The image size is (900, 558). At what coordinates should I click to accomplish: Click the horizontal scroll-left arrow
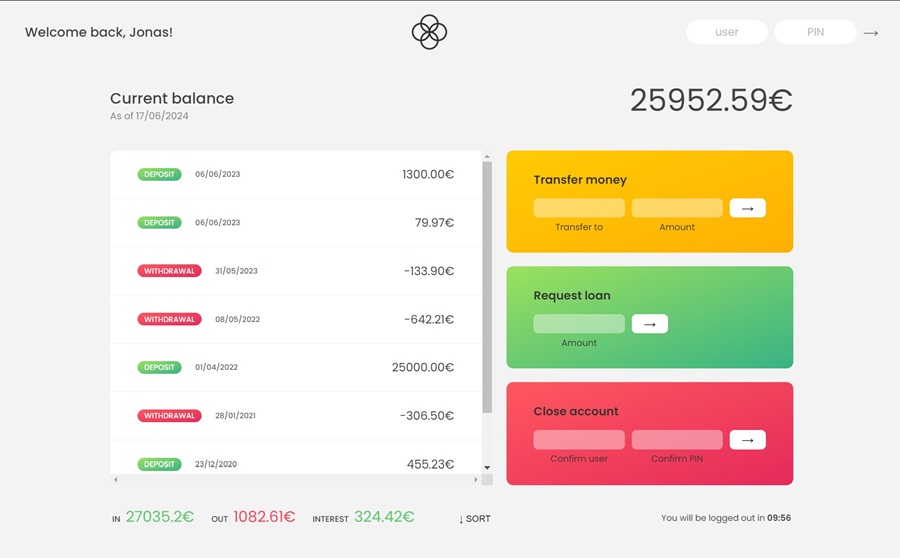(x=115, y=479)
